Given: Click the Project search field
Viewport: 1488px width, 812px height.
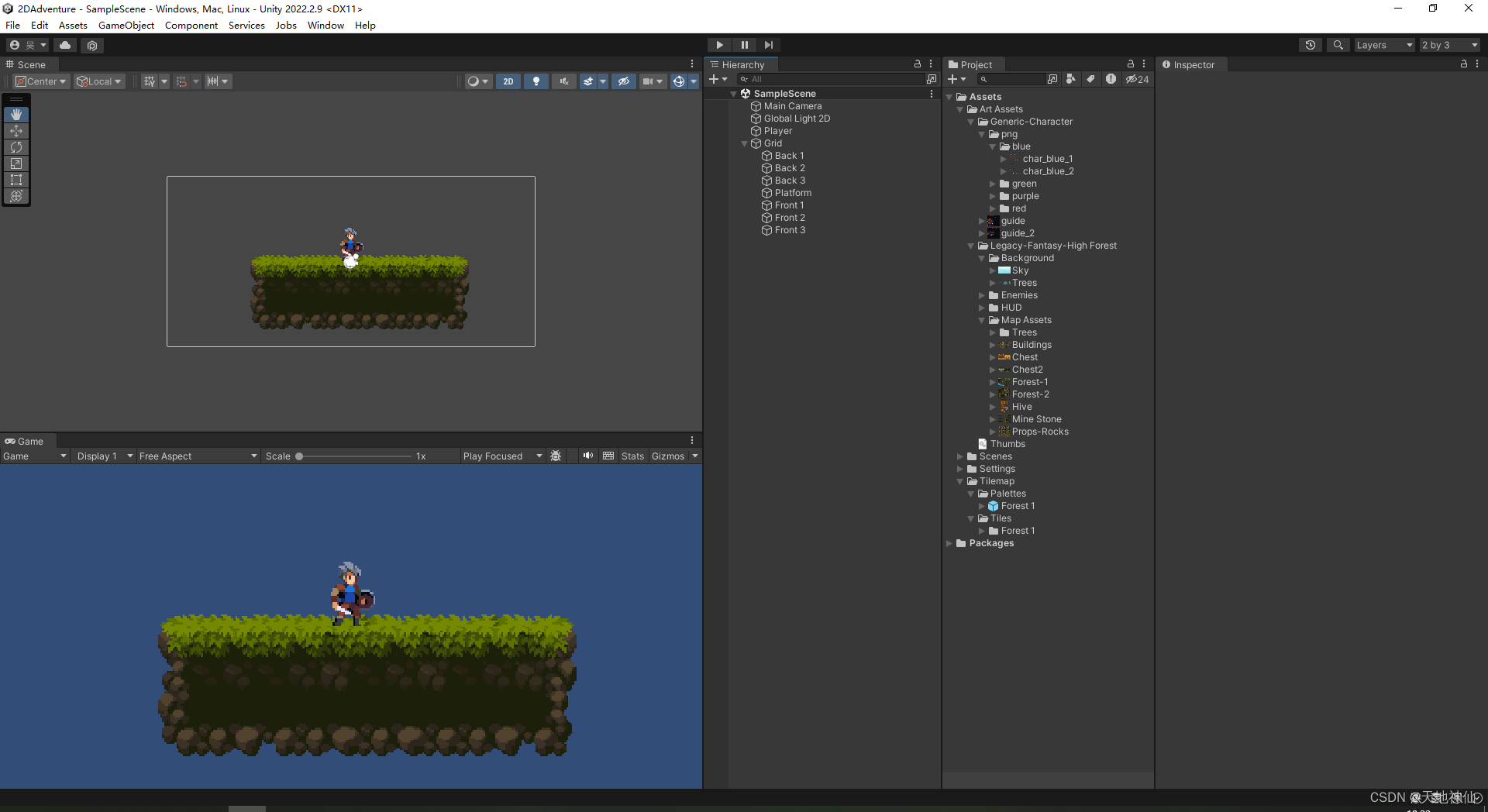Looking at the screenshot, I should tap(1011, 79).
